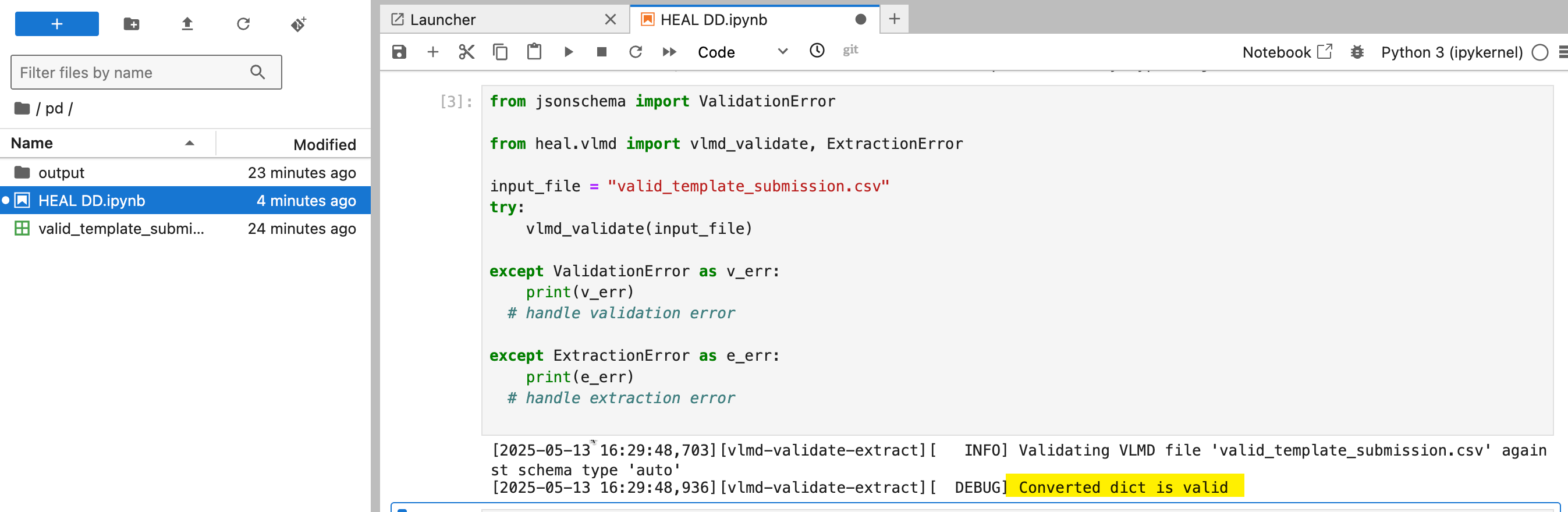Enable the debugger bug icon
The image size is (1568, 512).
(1357, 52)
